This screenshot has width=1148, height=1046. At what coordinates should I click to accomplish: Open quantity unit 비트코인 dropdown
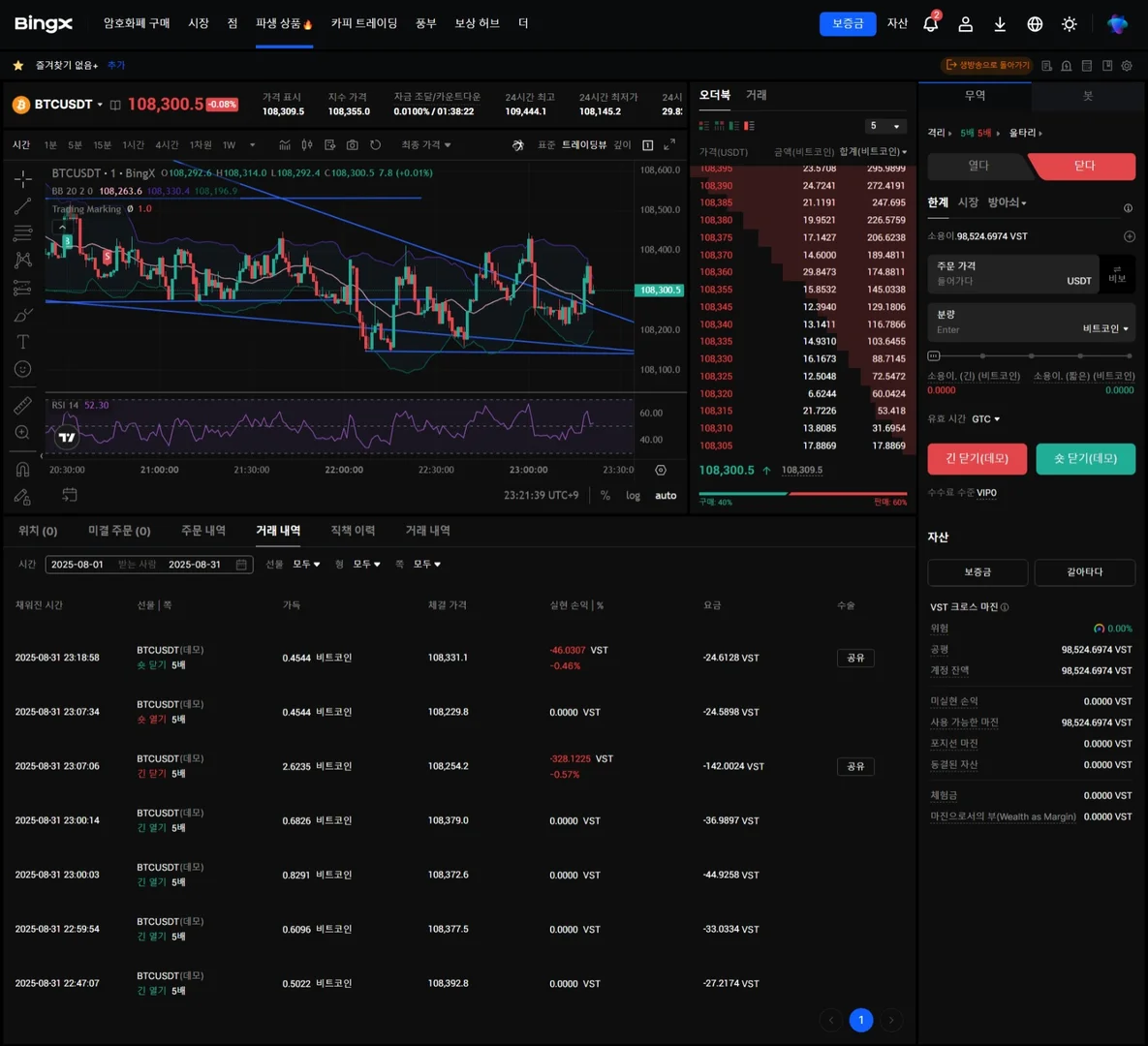pos(1105,328)
